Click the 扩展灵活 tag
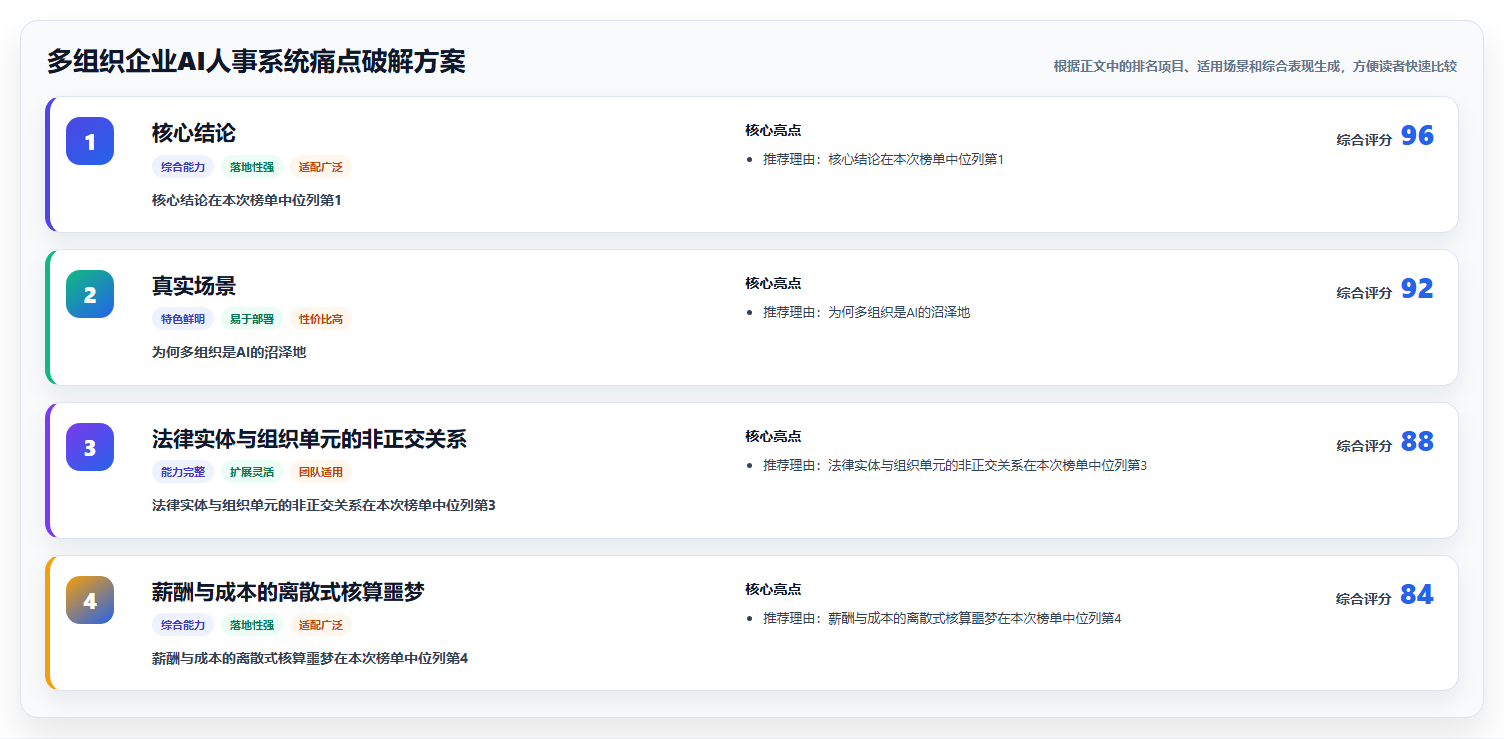Screen dimensions: 1504x739 pos(252,473)
